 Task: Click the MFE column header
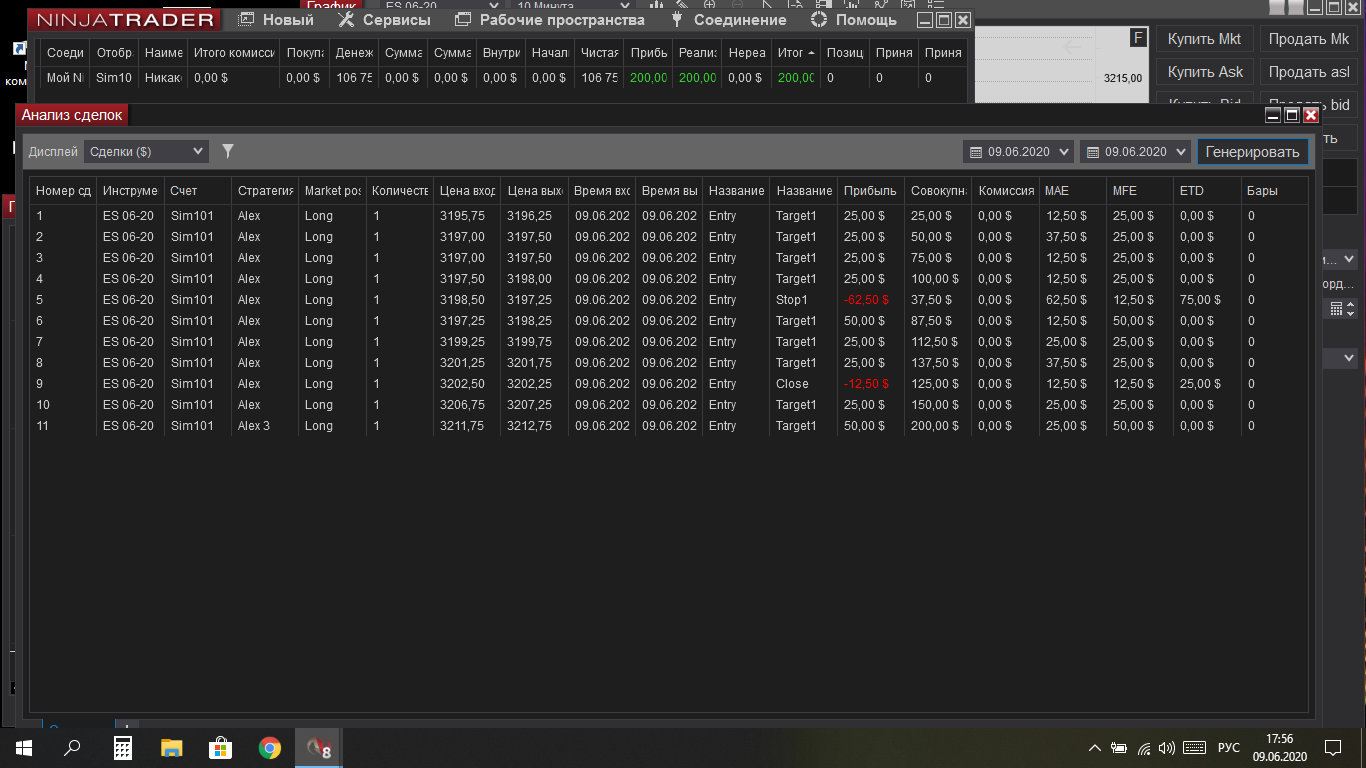[1140, 191]
